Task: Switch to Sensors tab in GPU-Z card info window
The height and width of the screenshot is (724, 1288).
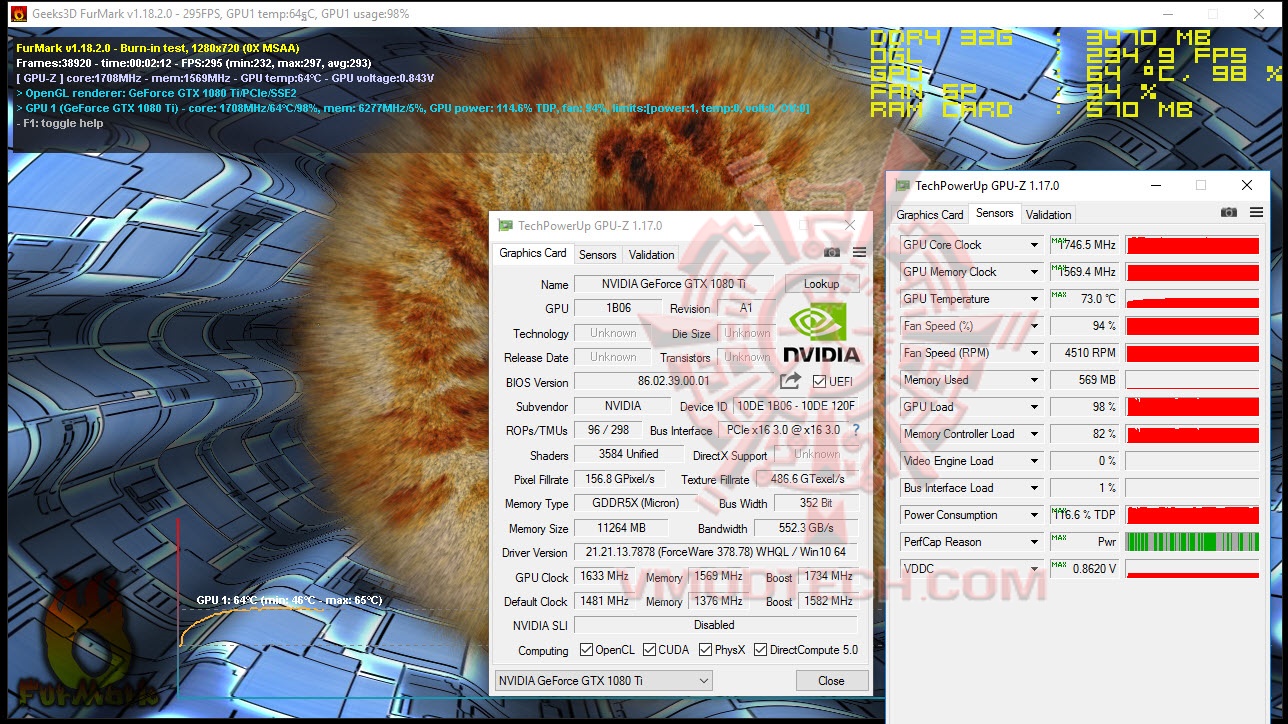Action: [x=598, y=255]
